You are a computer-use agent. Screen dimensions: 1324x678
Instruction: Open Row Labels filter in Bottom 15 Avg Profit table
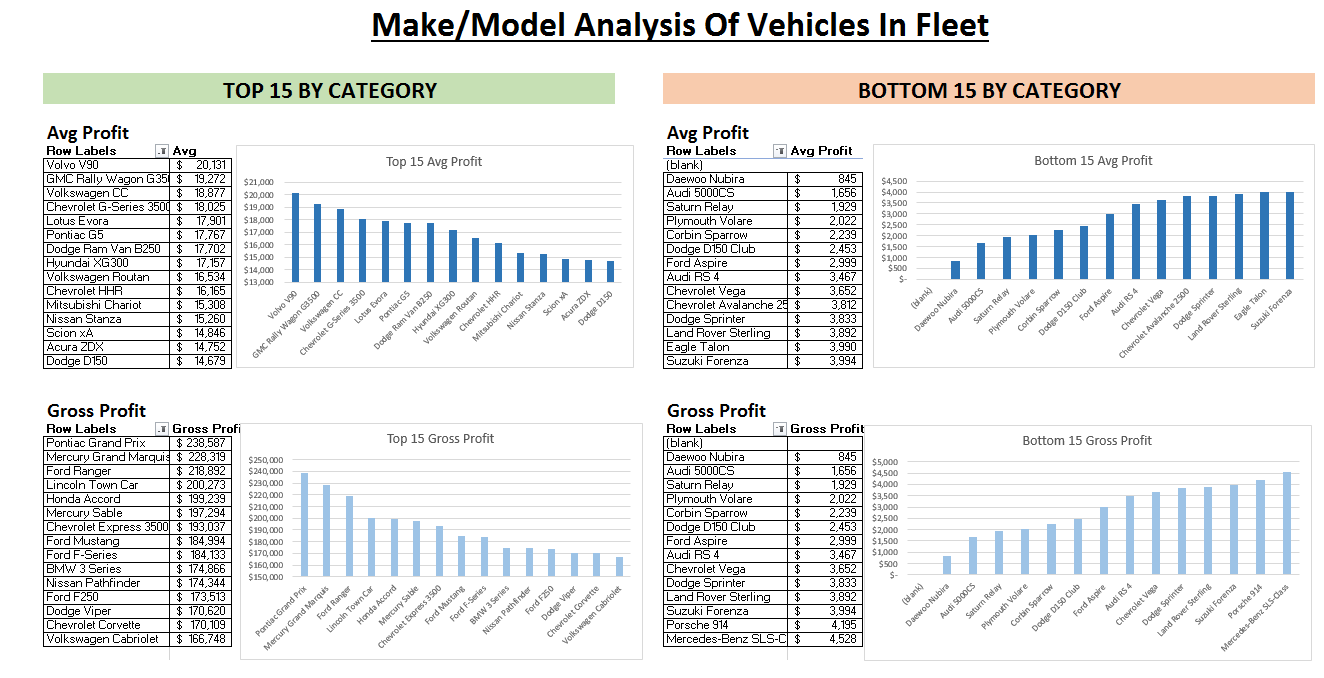click(780, 151)
